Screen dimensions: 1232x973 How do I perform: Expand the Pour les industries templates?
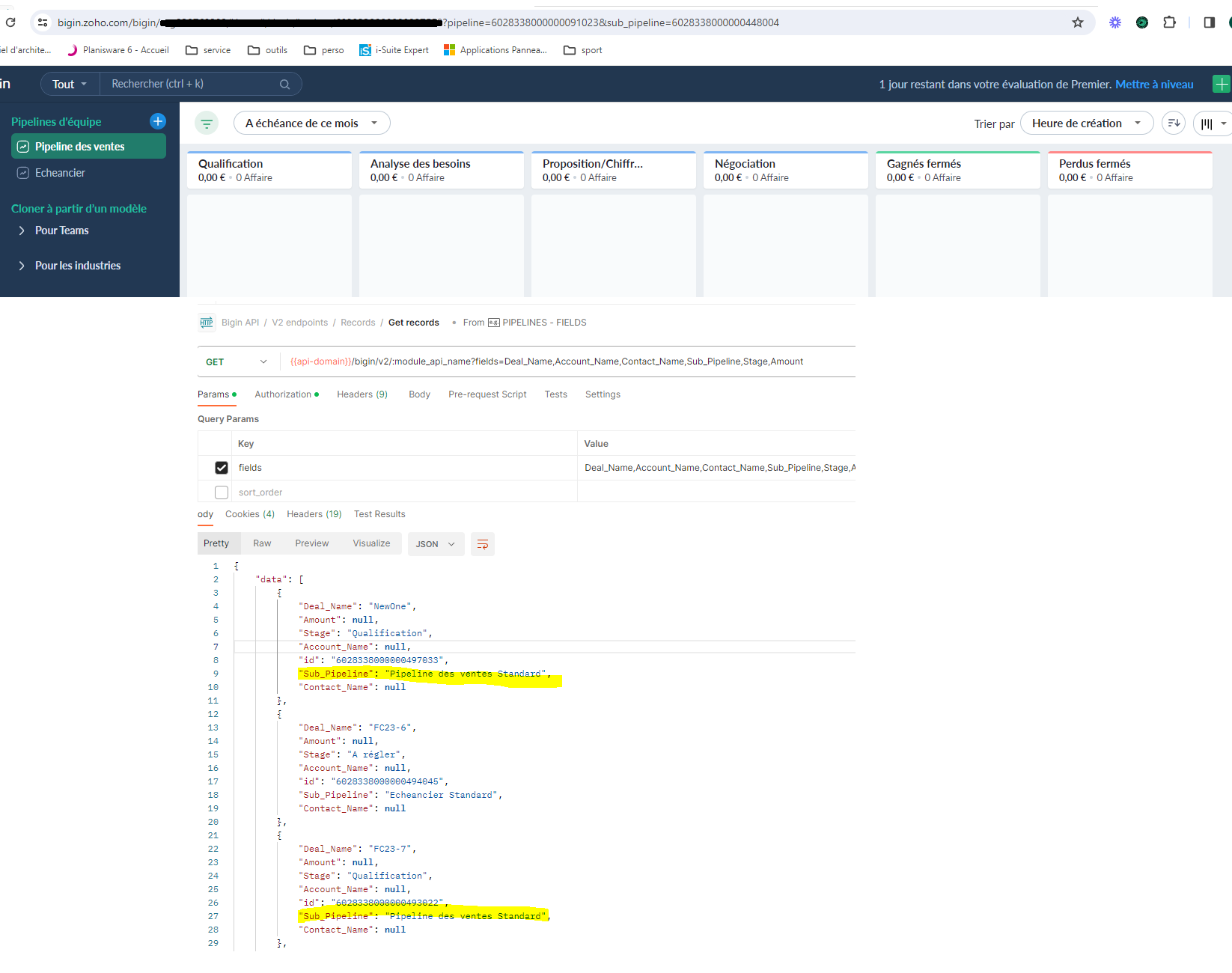click(70, 266)
